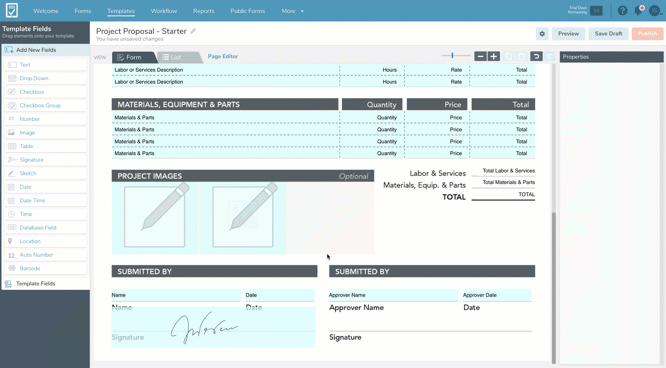Go to the Forms menu
Screen dimensions: 666x368
click(83, 11)
